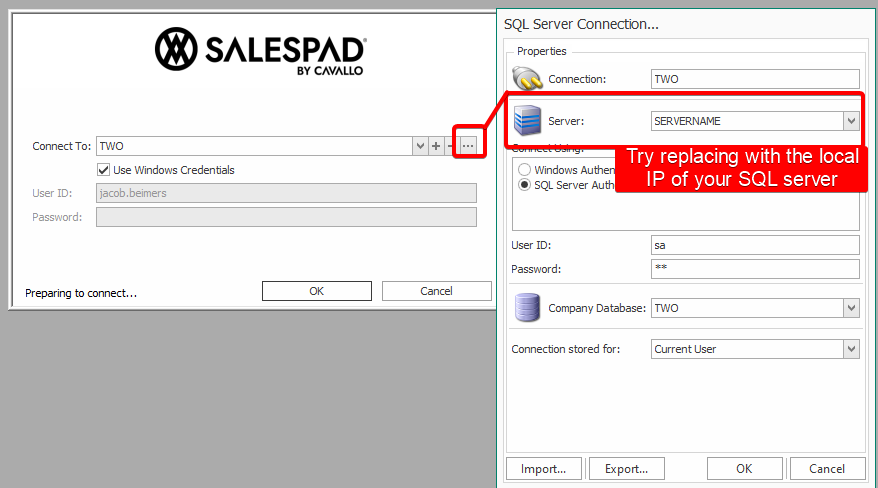Image resolution: width=878 pixels, height=488 pixels.
Task: Click the SalesPad by Cavallo logo
Action: (260, 51)
